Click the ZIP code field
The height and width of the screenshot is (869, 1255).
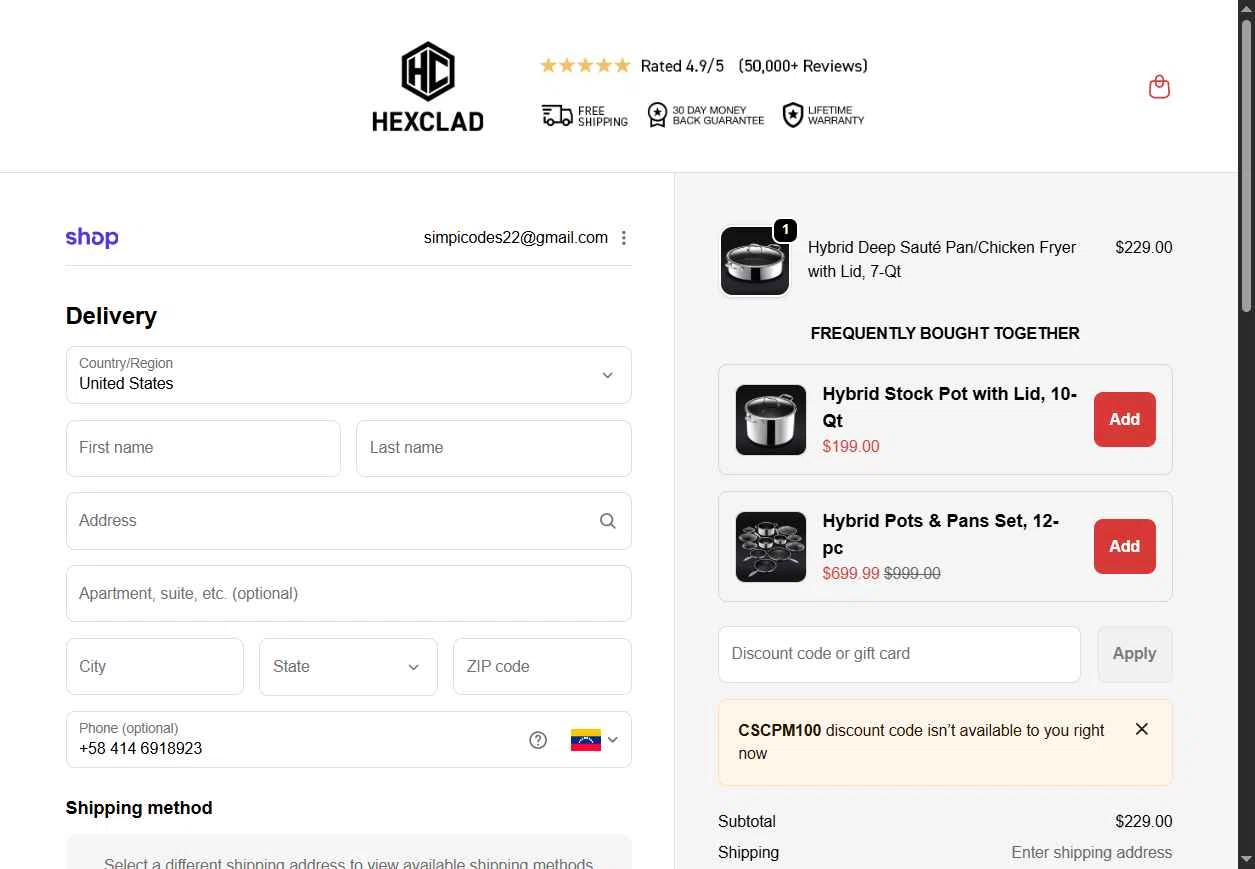542,667
